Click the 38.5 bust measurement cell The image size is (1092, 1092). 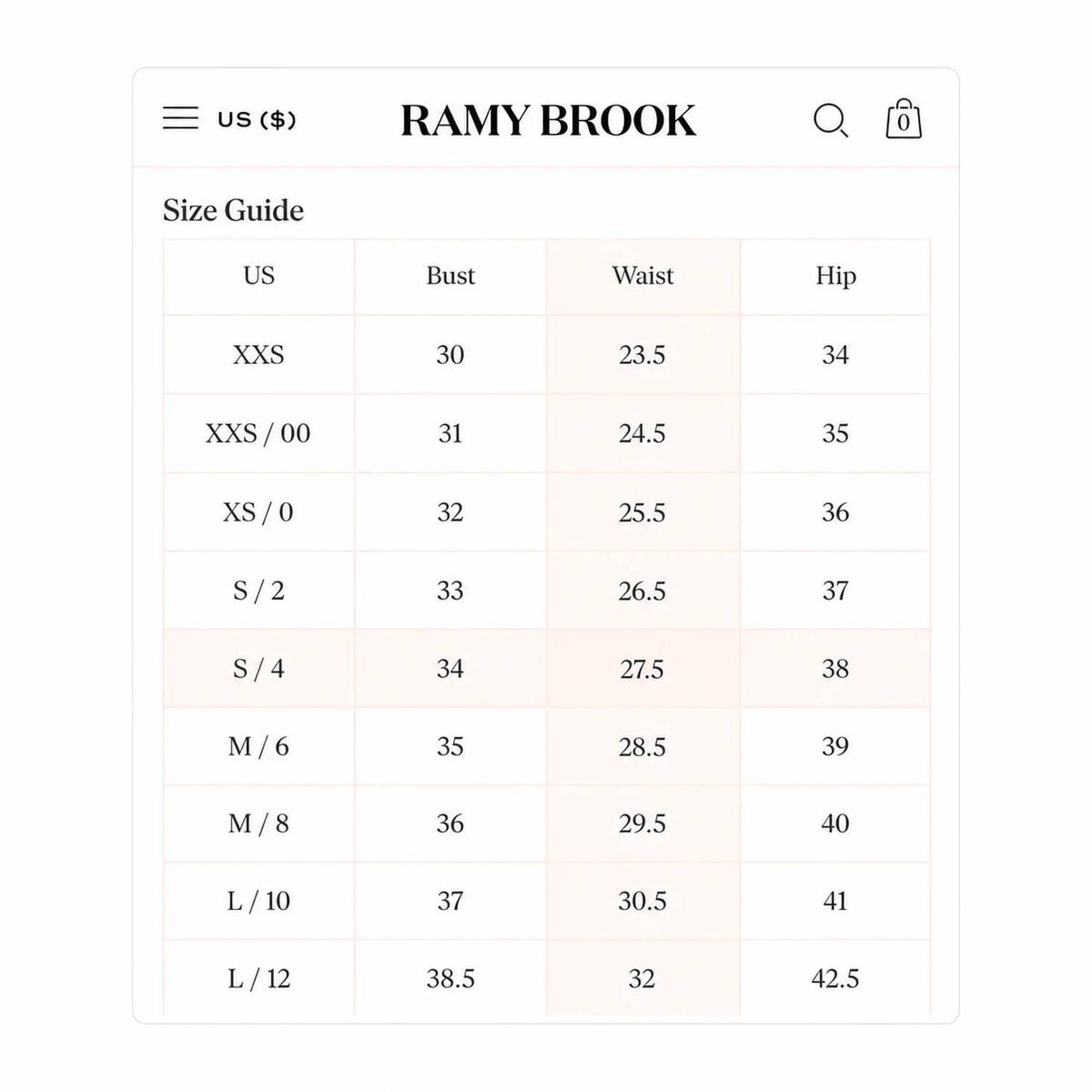coord(450,979)
